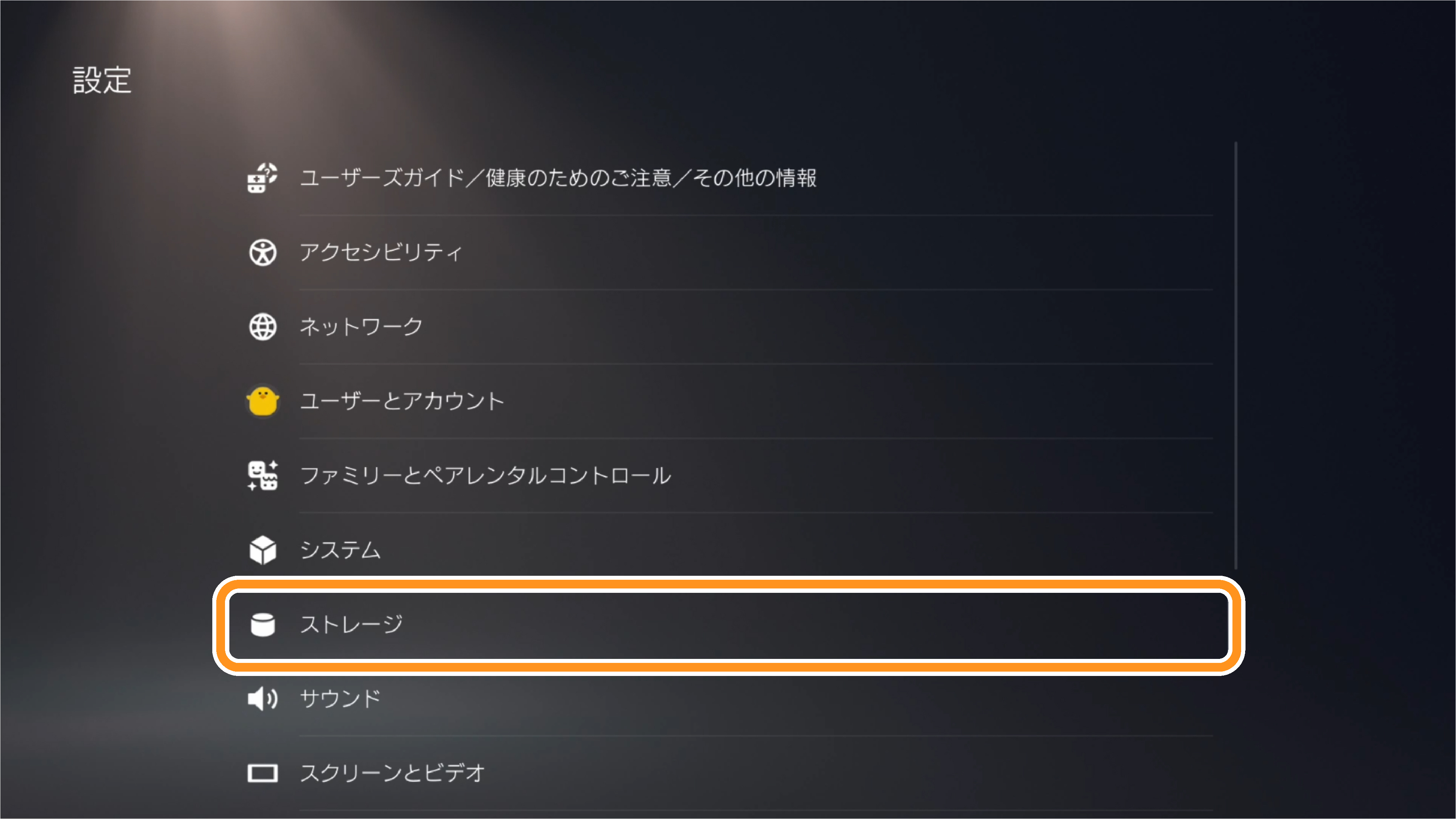Open ファミリーとペアレンタルコントロール entry
The height and width of the screenshot is (819, 1456).
(729, 475)
